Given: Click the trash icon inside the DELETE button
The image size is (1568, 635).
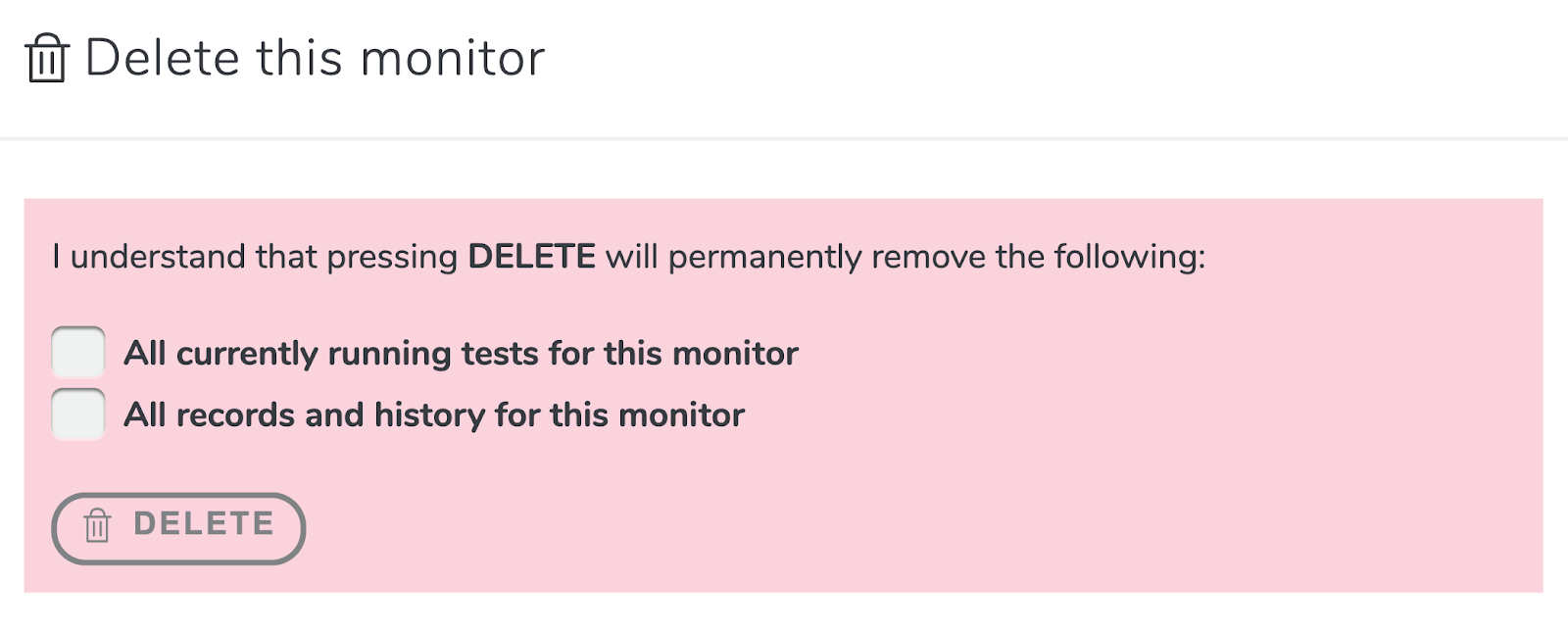Looking at the screenshot, I should tap(97, 526).
